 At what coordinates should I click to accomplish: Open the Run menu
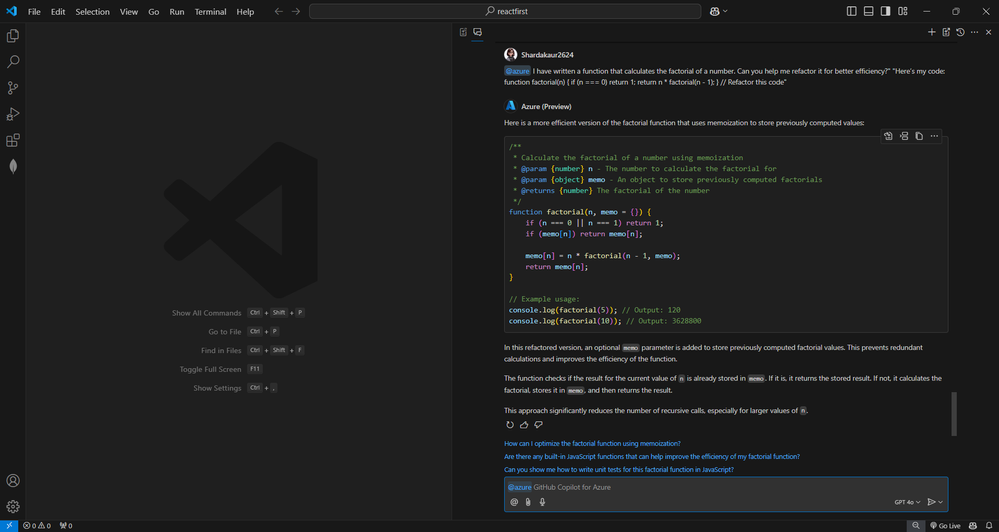tap(176, 11)
